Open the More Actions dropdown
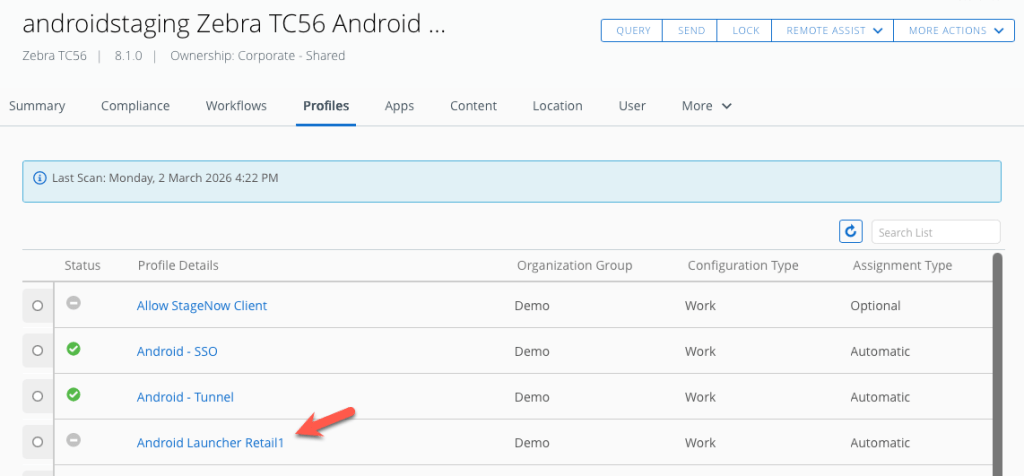Viewport: 1024px width, 476px height. tap(954, 31)
